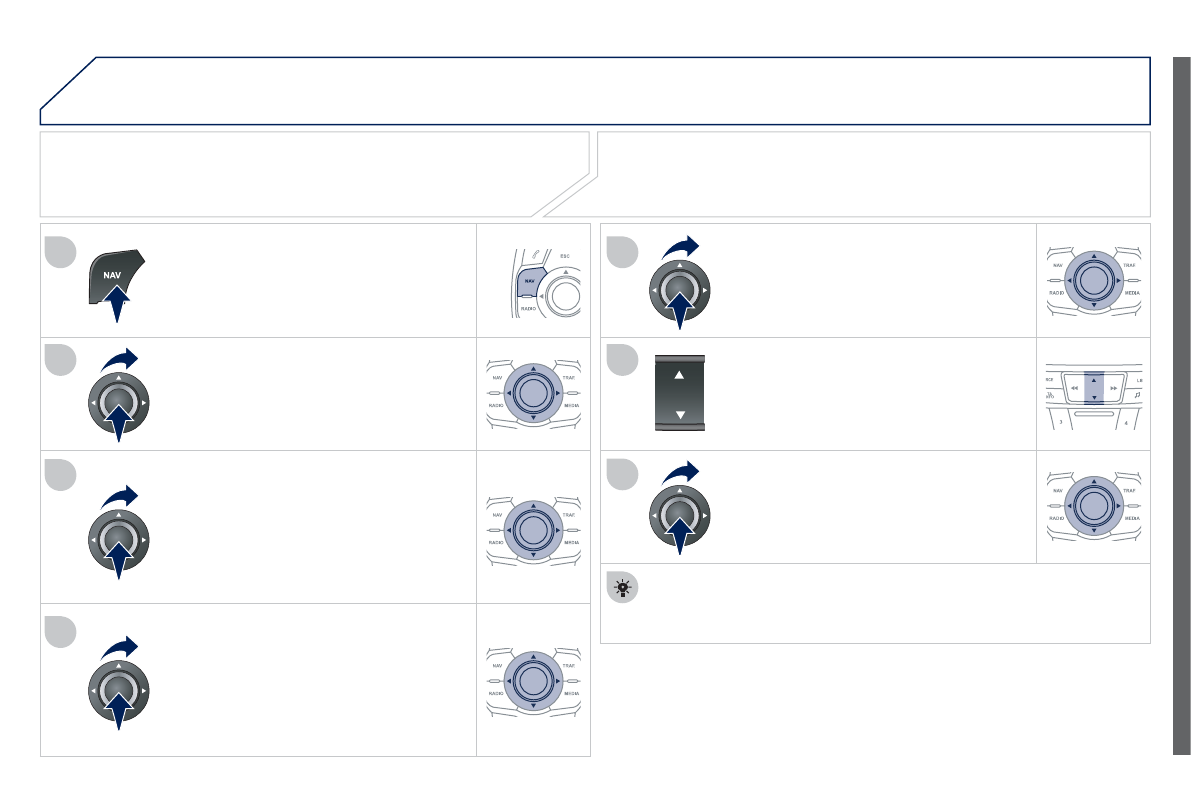Click the rewind icon in the audio panel diagram
The height and width of the screenshot is (794, 1191).
point(1074,386)
